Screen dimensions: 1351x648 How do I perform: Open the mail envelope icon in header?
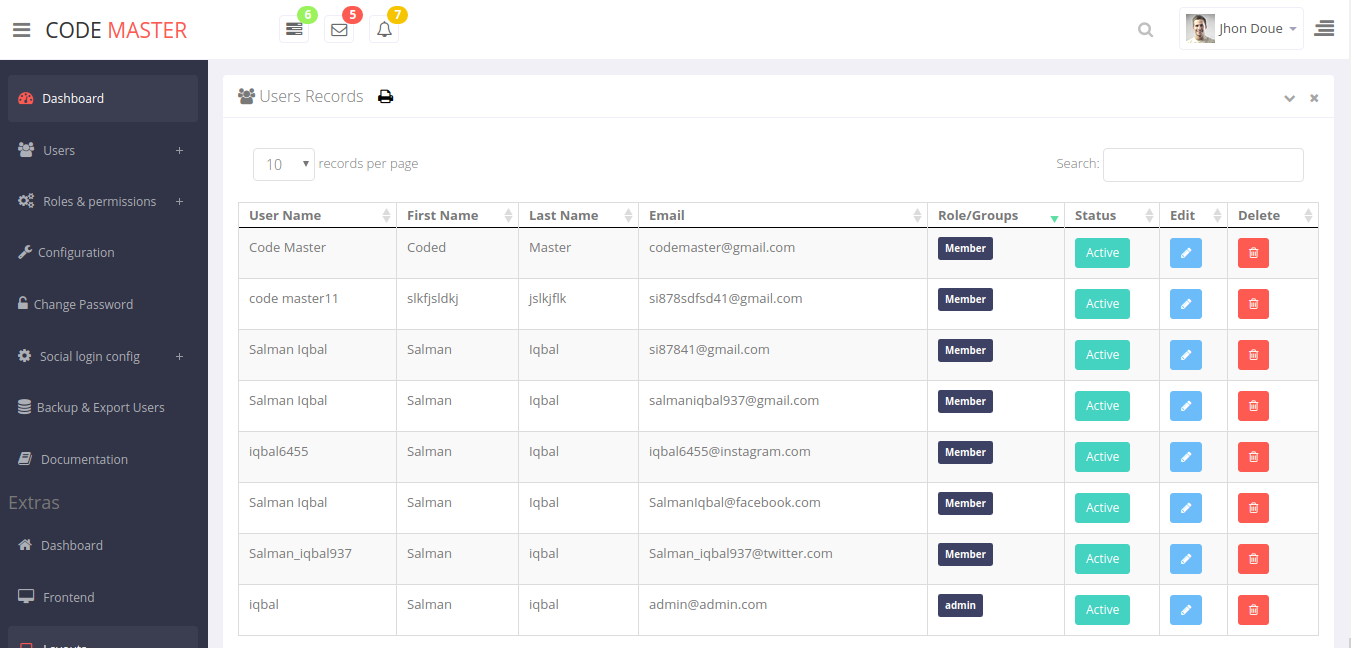point(339,30)
